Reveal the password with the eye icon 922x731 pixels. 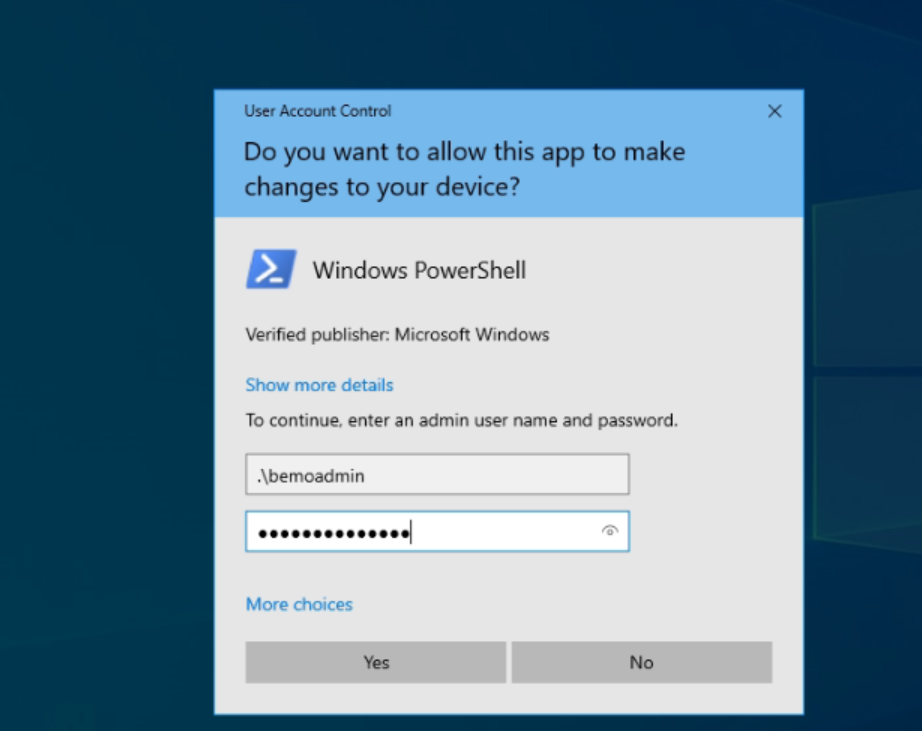610,531
